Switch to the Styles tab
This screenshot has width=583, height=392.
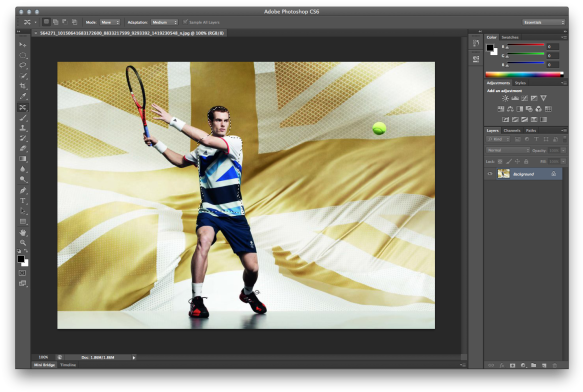point(520,83)
